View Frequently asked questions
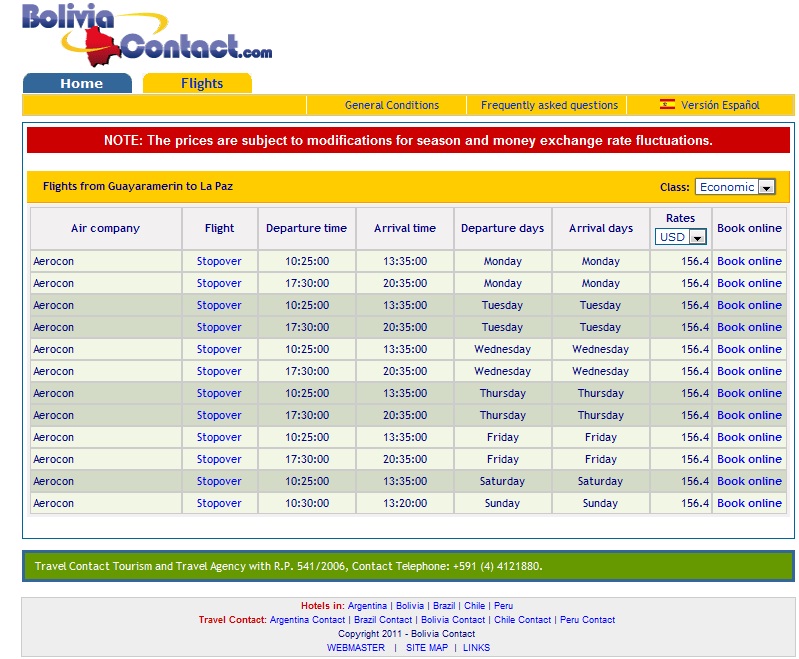The image size is (799, 659). (549, 105)
